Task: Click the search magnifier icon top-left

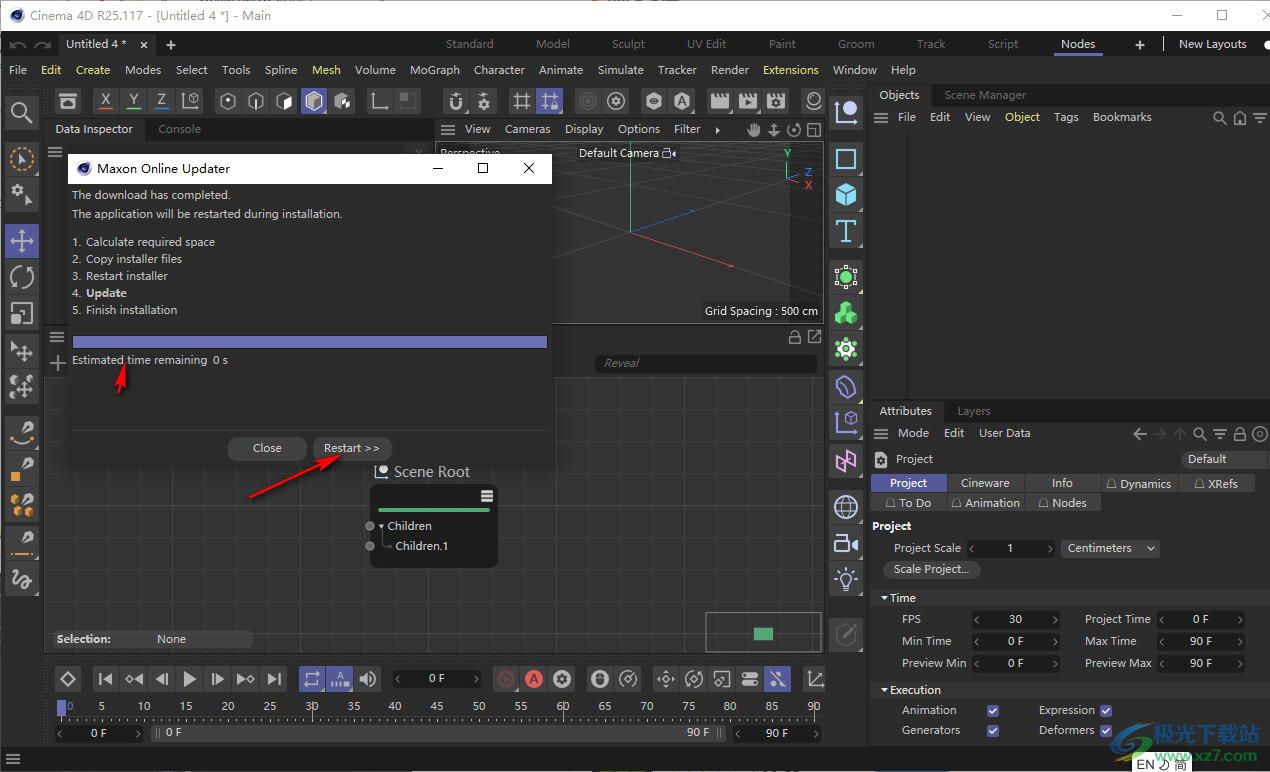Action: pyautogui.click(x=22, y=112)
